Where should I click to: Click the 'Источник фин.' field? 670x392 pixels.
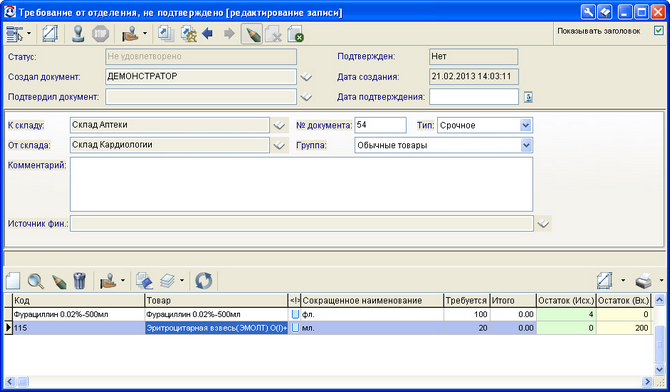pos(302,224)
